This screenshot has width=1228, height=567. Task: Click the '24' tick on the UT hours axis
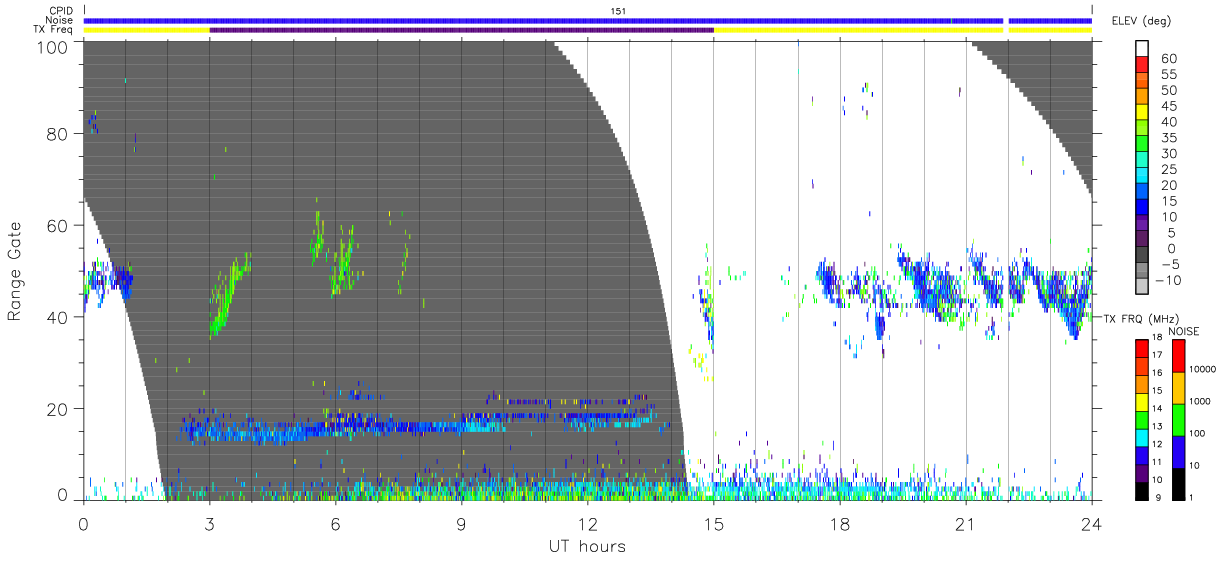pyautogui.click(x=1091, y=523)
